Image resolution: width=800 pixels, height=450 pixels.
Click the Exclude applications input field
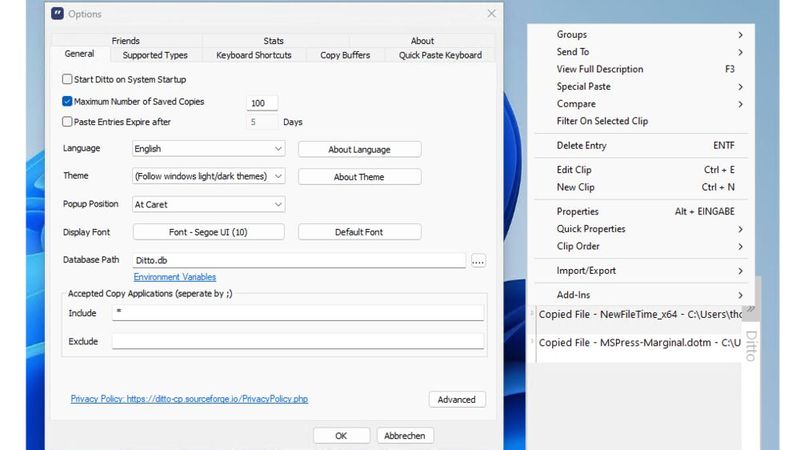[x=297, y=342]
